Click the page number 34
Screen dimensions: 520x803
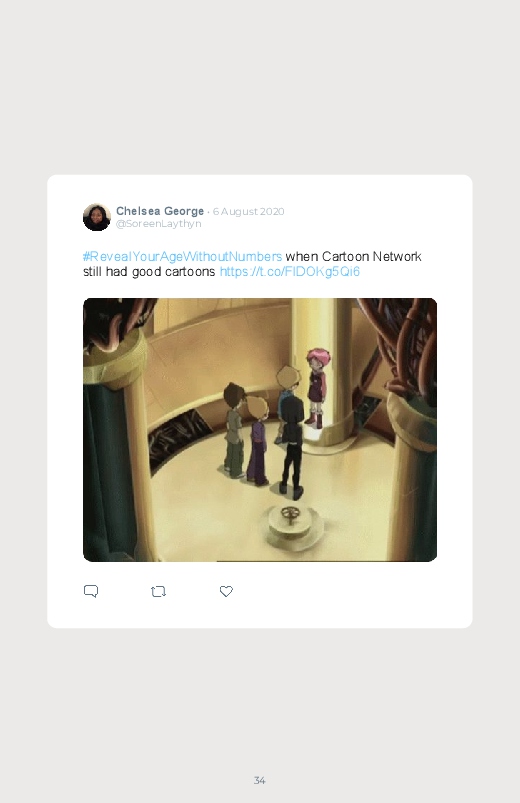click(x=259, y=780)
